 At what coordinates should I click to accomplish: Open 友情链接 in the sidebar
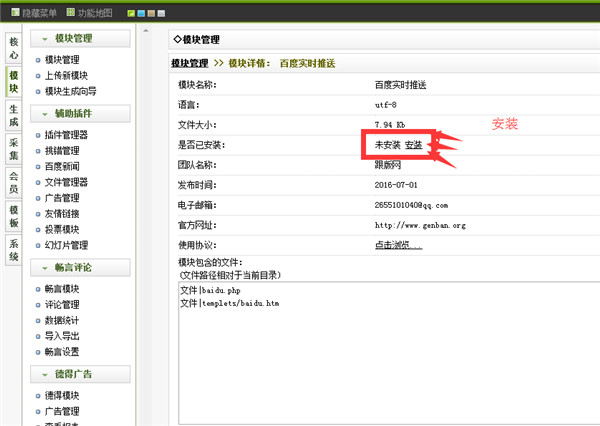[62, 214]
